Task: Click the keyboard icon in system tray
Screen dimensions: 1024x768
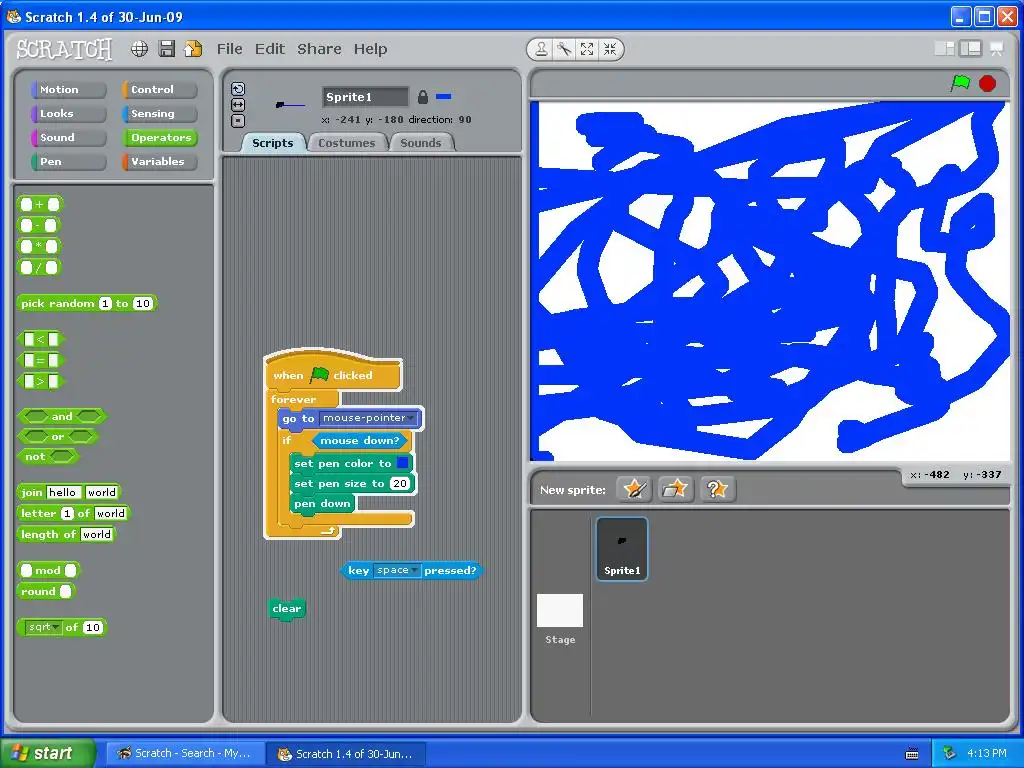Action: (x=912, y=754)
